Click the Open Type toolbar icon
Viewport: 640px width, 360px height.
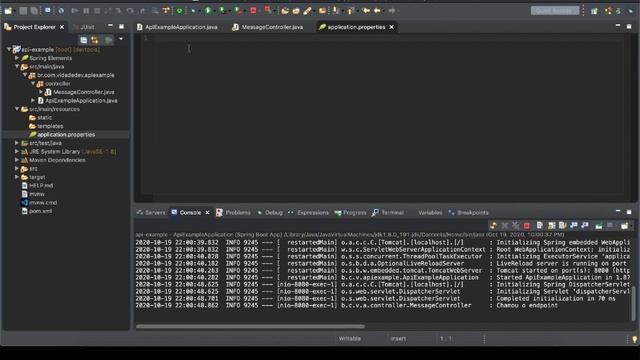click(x=285, y=11)
